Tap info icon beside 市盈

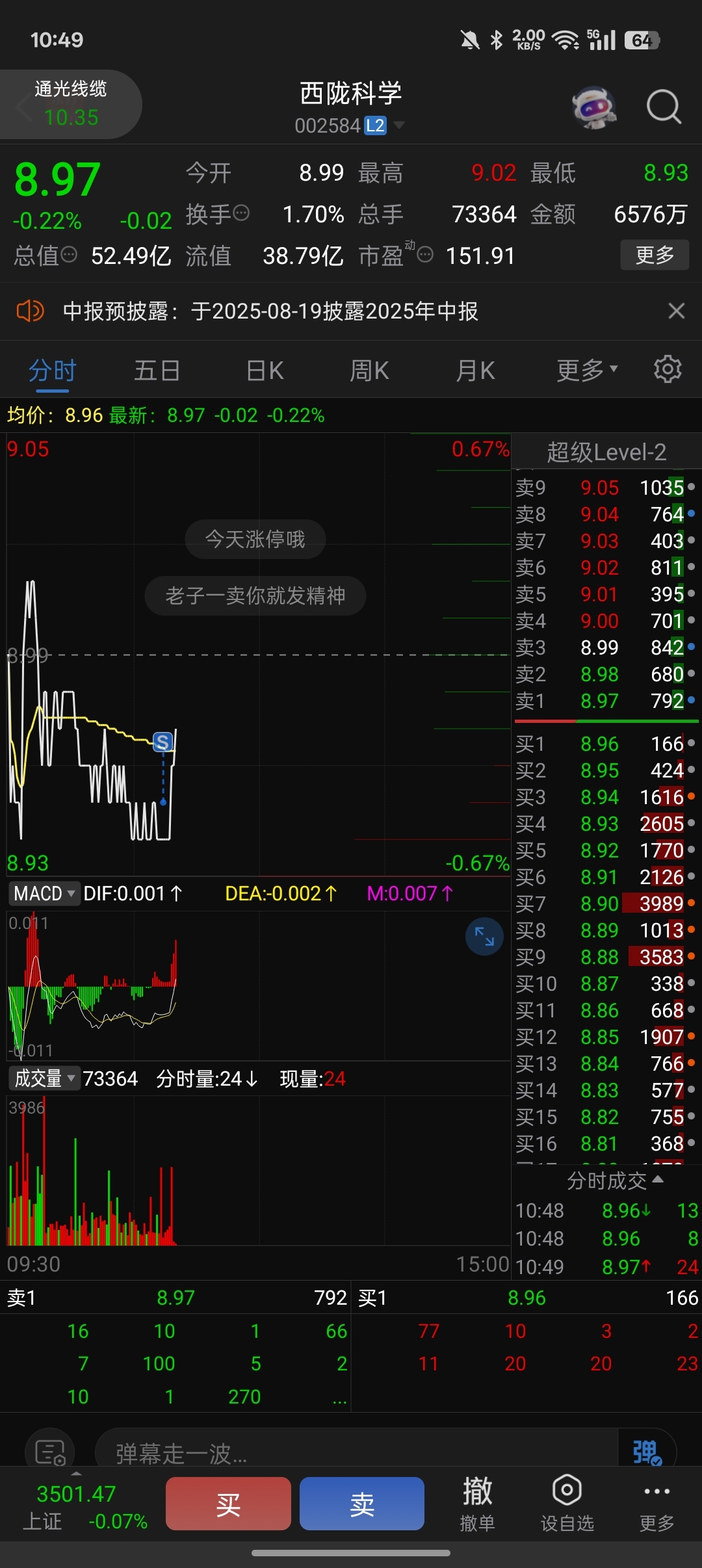coord(425,255)
